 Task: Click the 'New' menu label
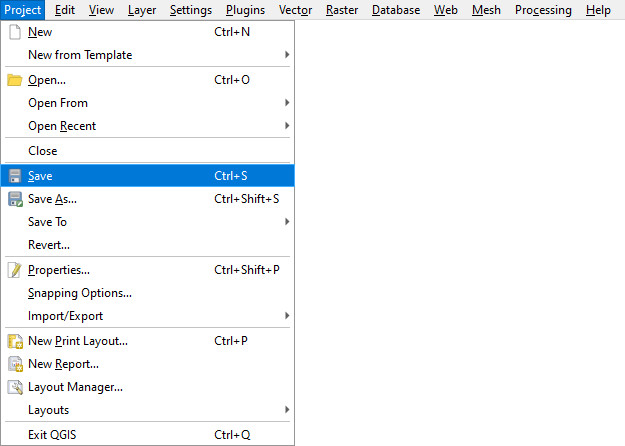coord(40,32)
